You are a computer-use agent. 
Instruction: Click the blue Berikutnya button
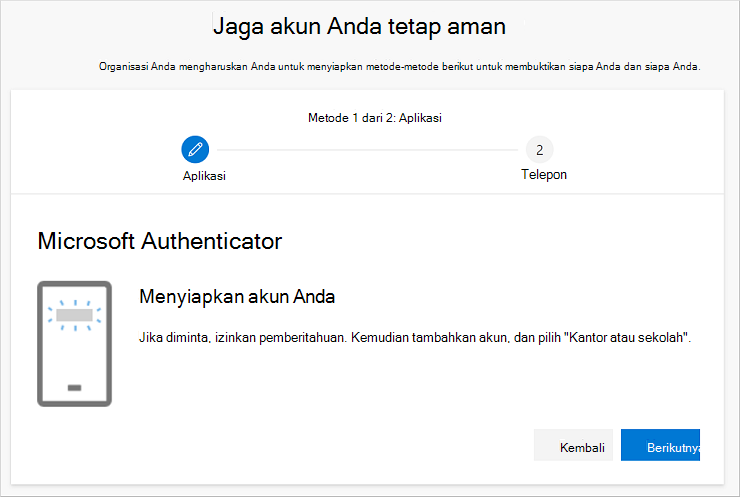(660, 445)
